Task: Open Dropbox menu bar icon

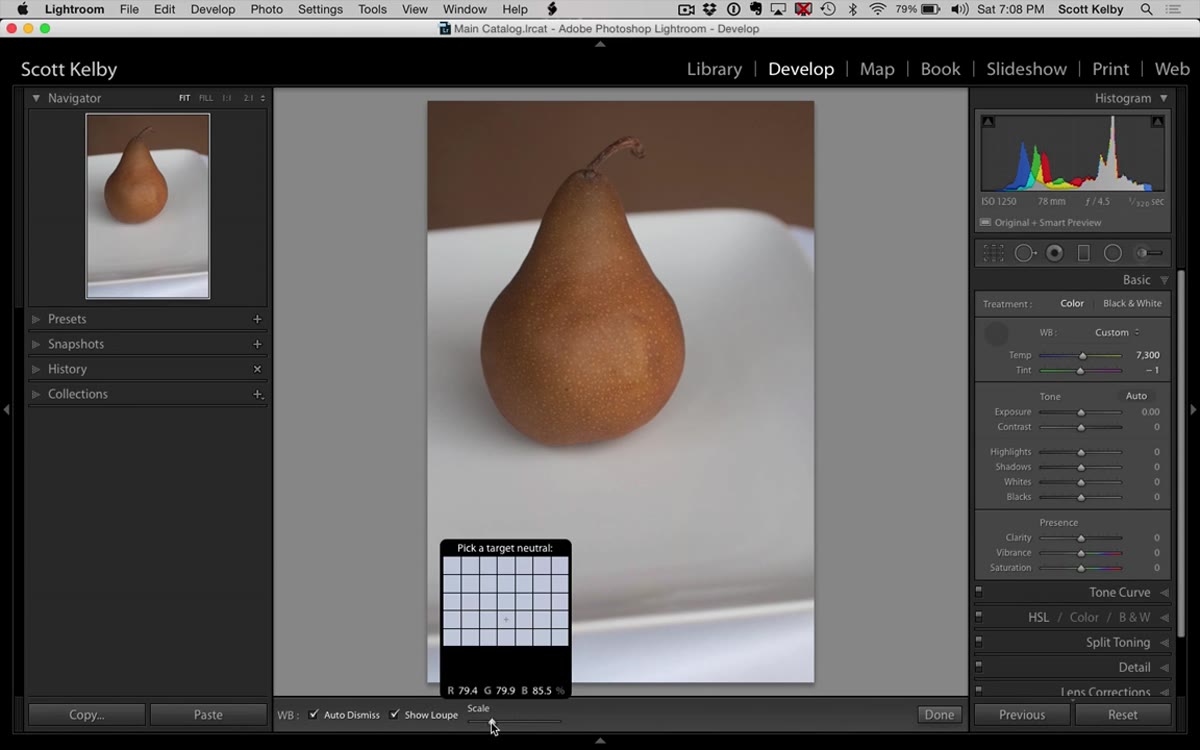Action: [x=709, y=9]
